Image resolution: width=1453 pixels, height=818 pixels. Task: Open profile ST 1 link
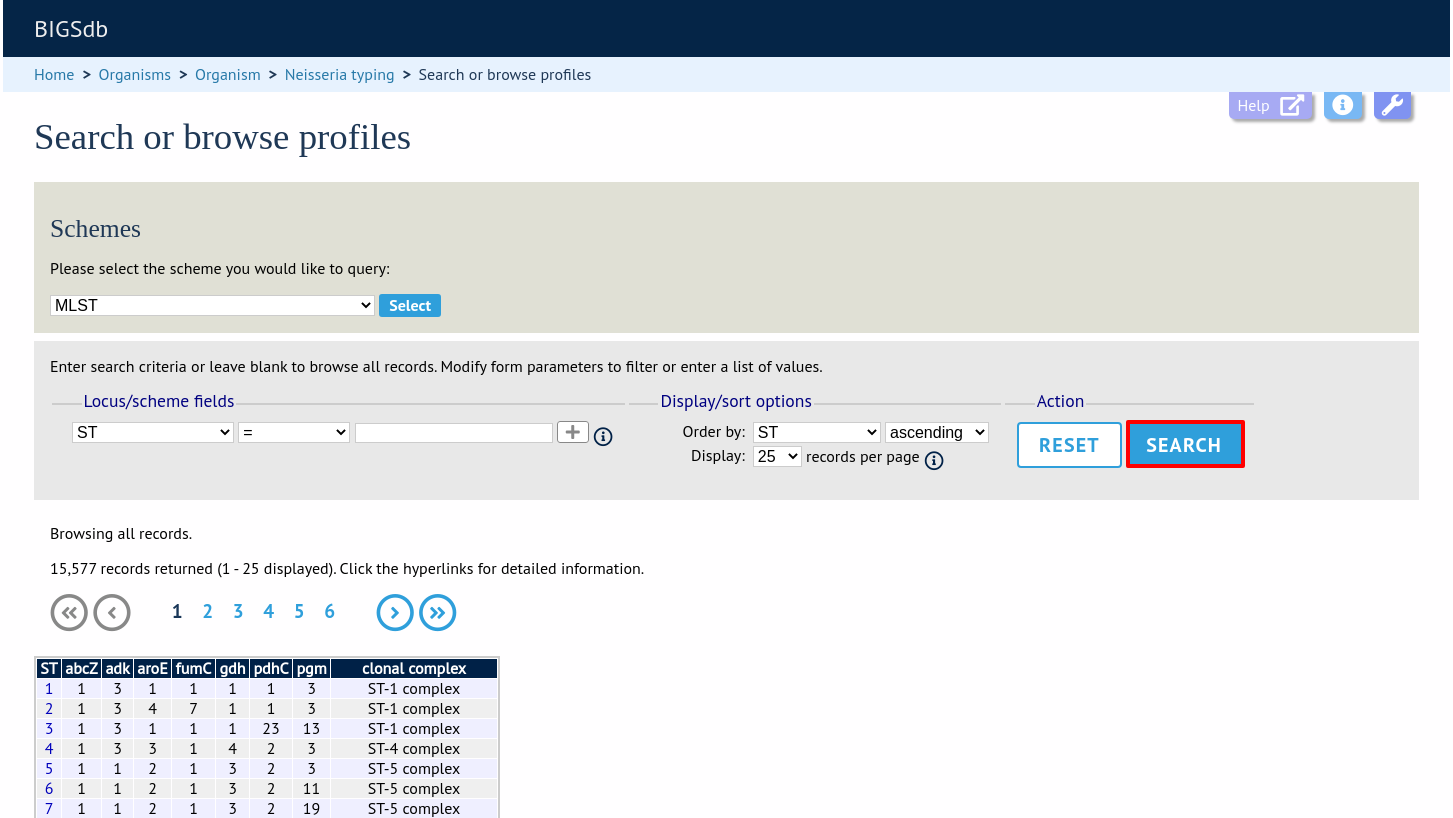49,689
